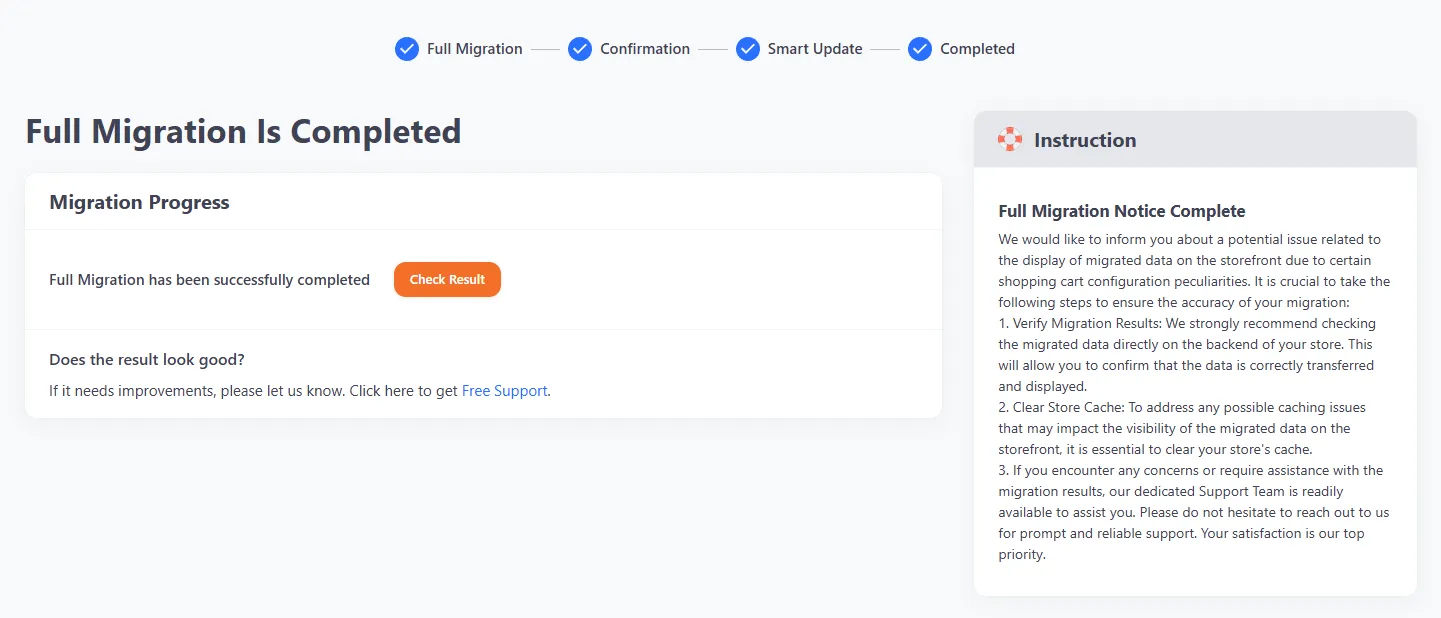Expand the Full Migration Notice Complete section
The height and width of the screenshot is (618, 1441).
(1121, 211)
